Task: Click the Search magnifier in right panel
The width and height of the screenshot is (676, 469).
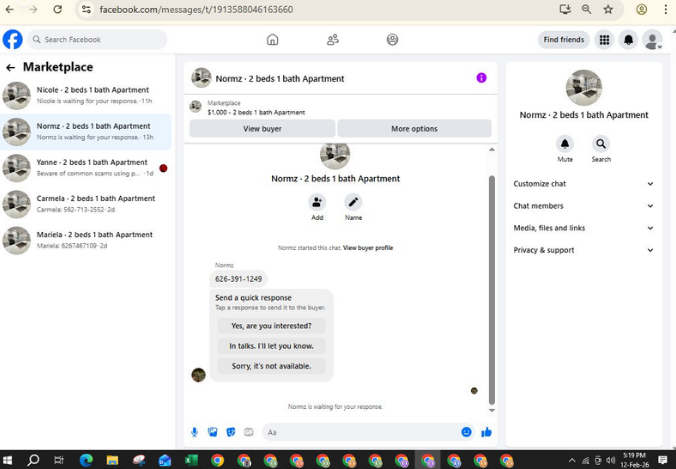Action: [601, 144]
